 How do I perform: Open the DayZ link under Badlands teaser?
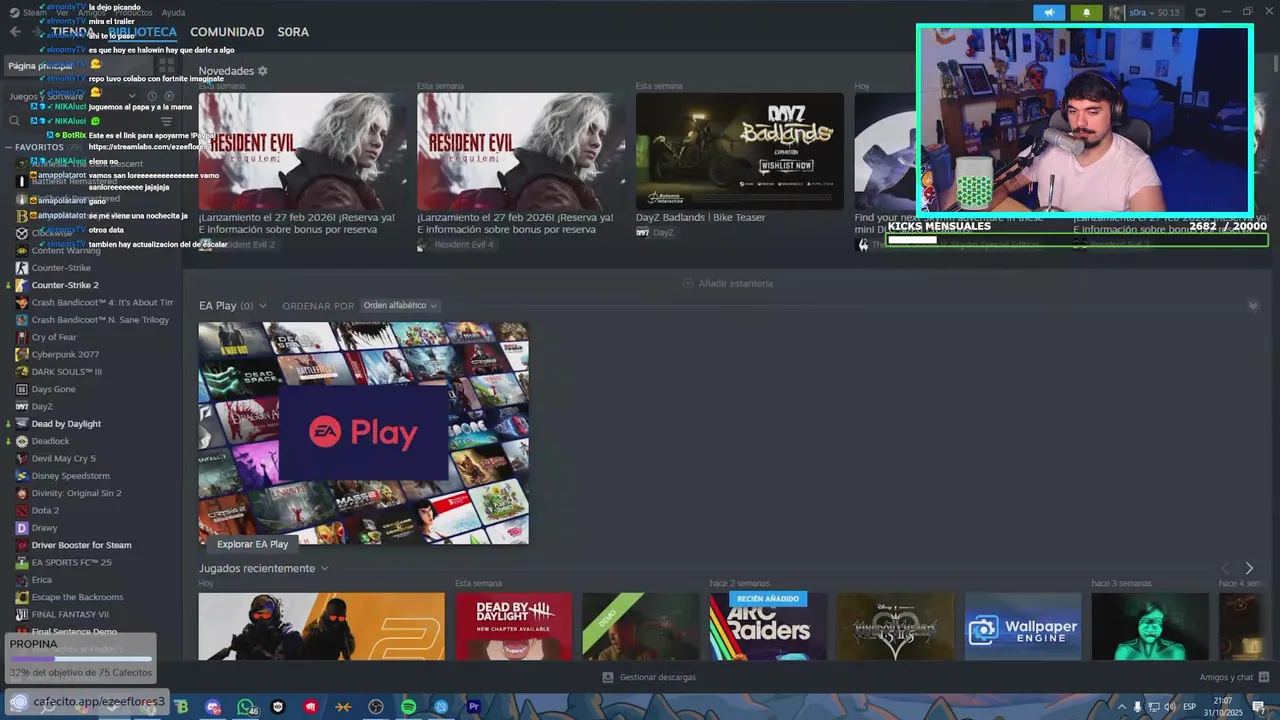click(x=655, y=232)
